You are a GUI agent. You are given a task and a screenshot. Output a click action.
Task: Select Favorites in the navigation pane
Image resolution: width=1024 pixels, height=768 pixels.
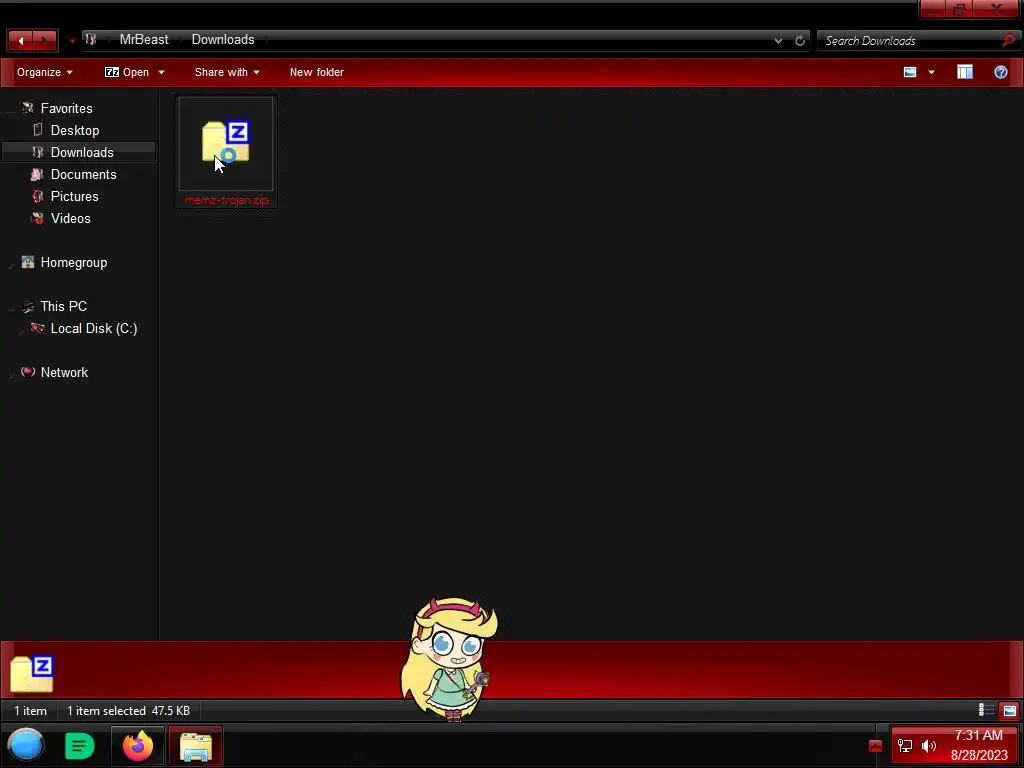[x=66, y=108]
